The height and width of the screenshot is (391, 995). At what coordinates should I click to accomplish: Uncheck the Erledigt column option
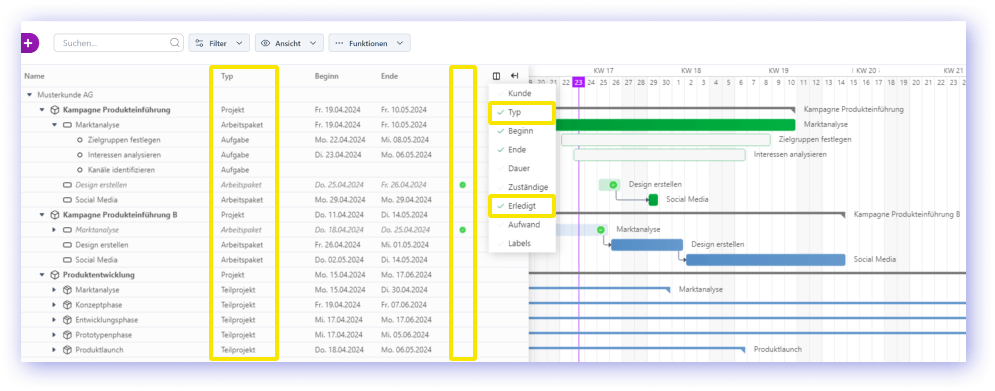pos(522,206)
